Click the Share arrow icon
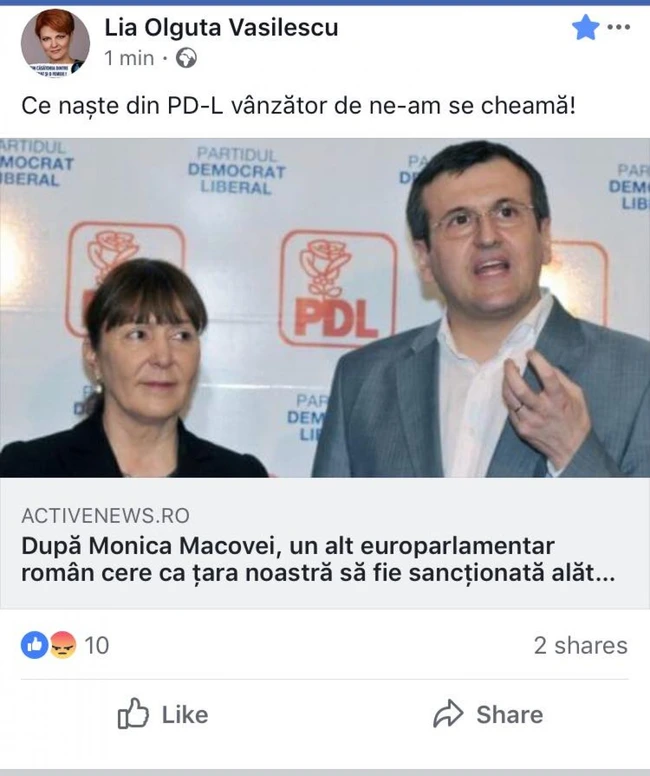Image resolution: width=650 pixels, height=776 pixels. (448, 714)
